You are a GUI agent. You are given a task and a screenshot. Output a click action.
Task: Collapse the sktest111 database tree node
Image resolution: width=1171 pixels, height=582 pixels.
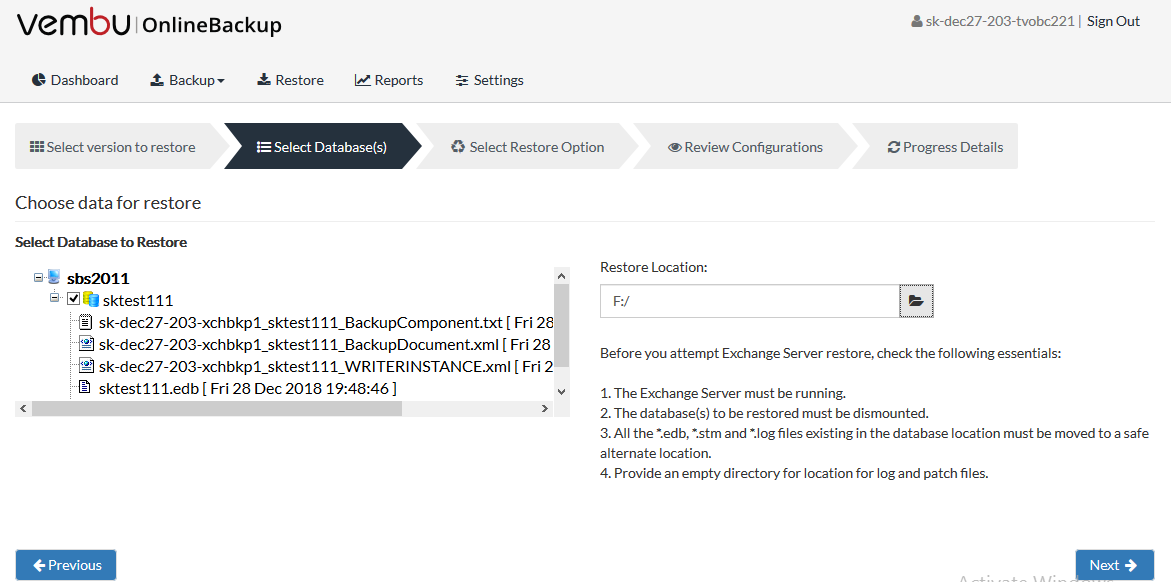[x=55, y=298]
